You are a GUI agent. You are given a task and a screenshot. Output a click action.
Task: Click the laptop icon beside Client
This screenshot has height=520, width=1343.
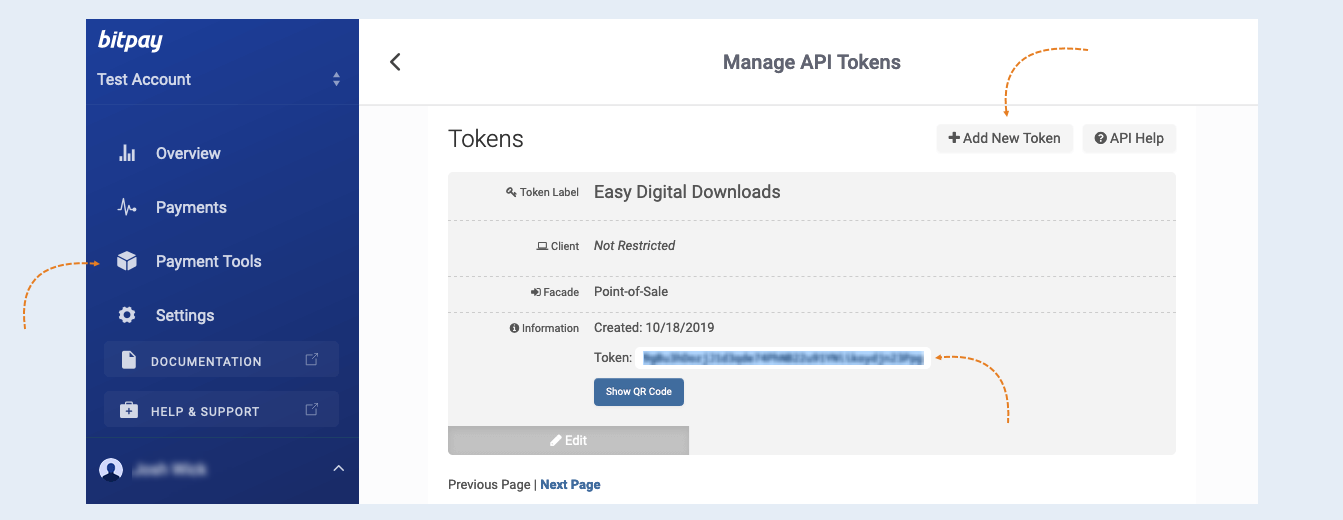[542, 246]
